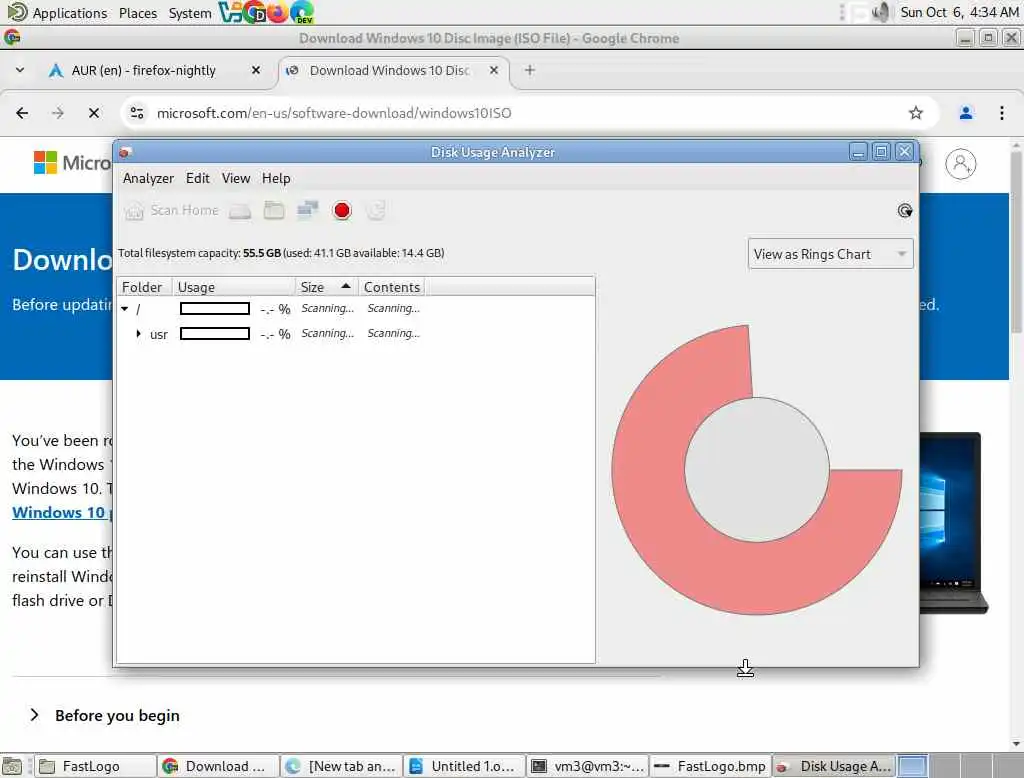The image size is (1024, 778).
Task: Sort by the Folder column header
Action: pyautogui.click(x=144, y=287)
